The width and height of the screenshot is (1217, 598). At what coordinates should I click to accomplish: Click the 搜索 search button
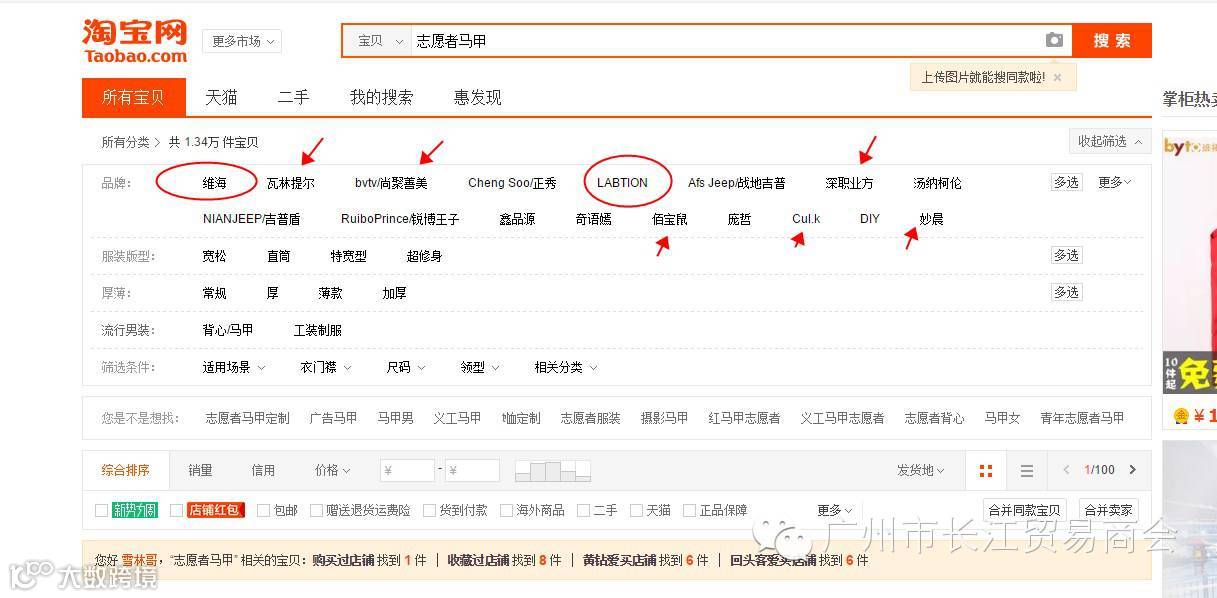[1112, 41]
